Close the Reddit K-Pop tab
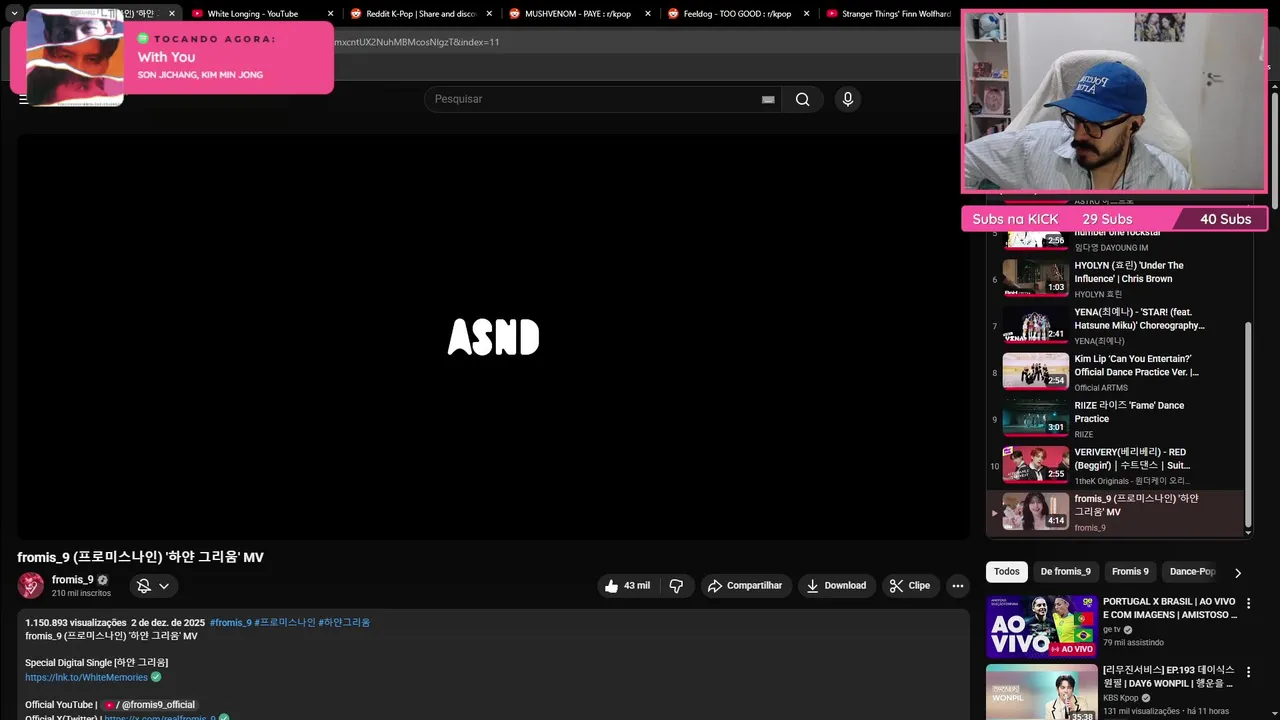This screenshot has height=720, width=1280. (489, 14)
